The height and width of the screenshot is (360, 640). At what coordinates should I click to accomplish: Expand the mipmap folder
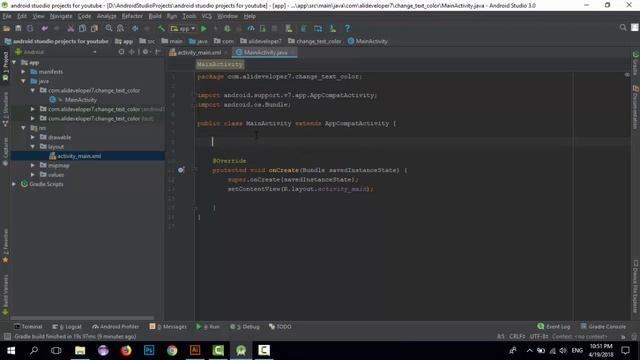point(33,165)
